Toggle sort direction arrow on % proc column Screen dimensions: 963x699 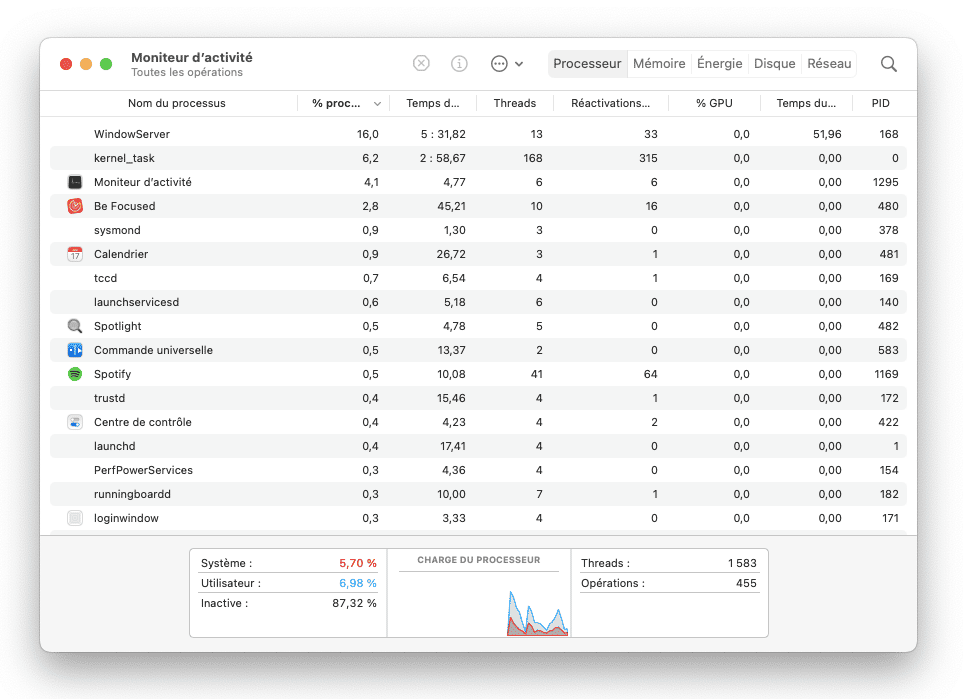coord(377,104)
